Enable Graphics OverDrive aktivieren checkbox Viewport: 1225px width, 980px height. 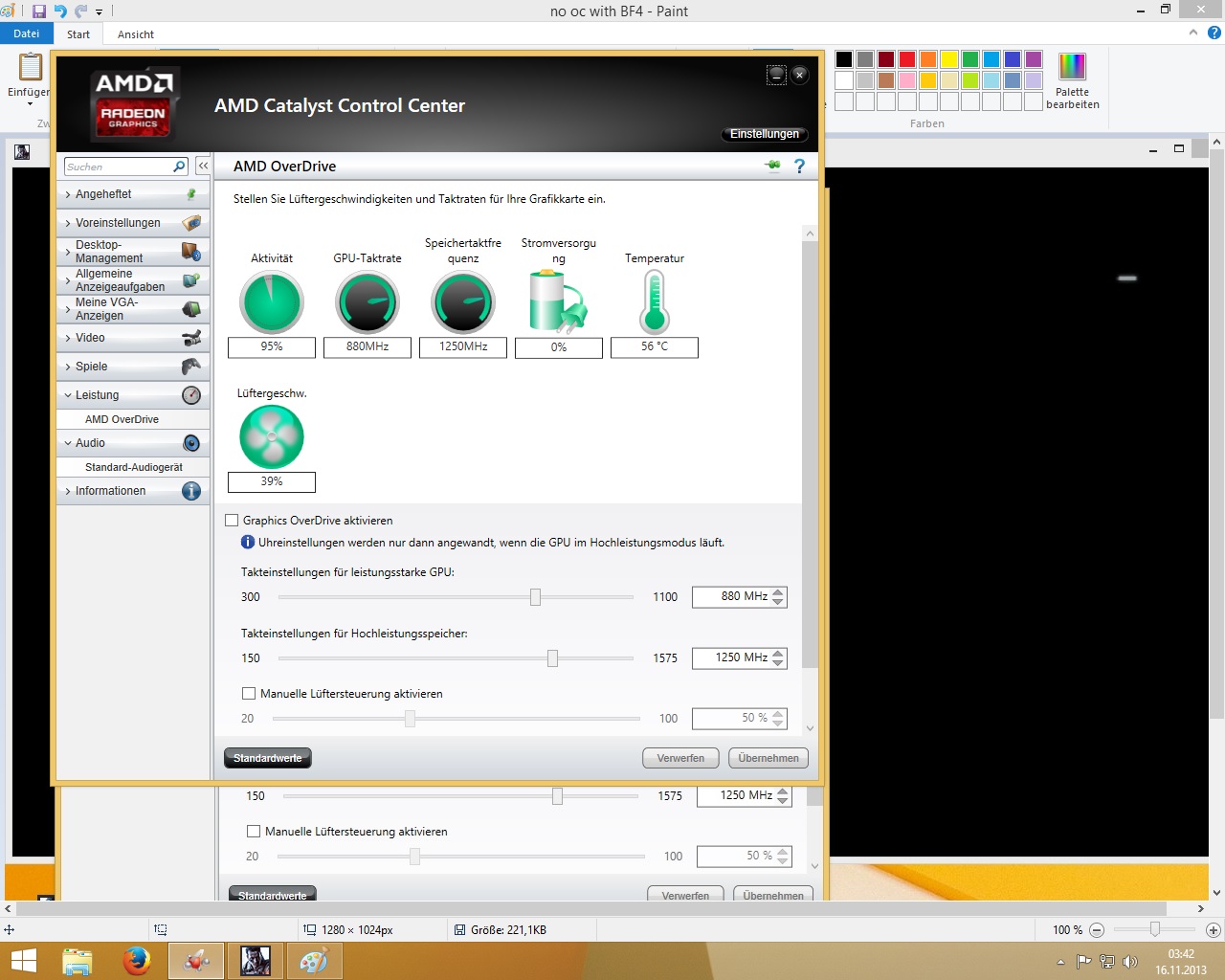232,521
